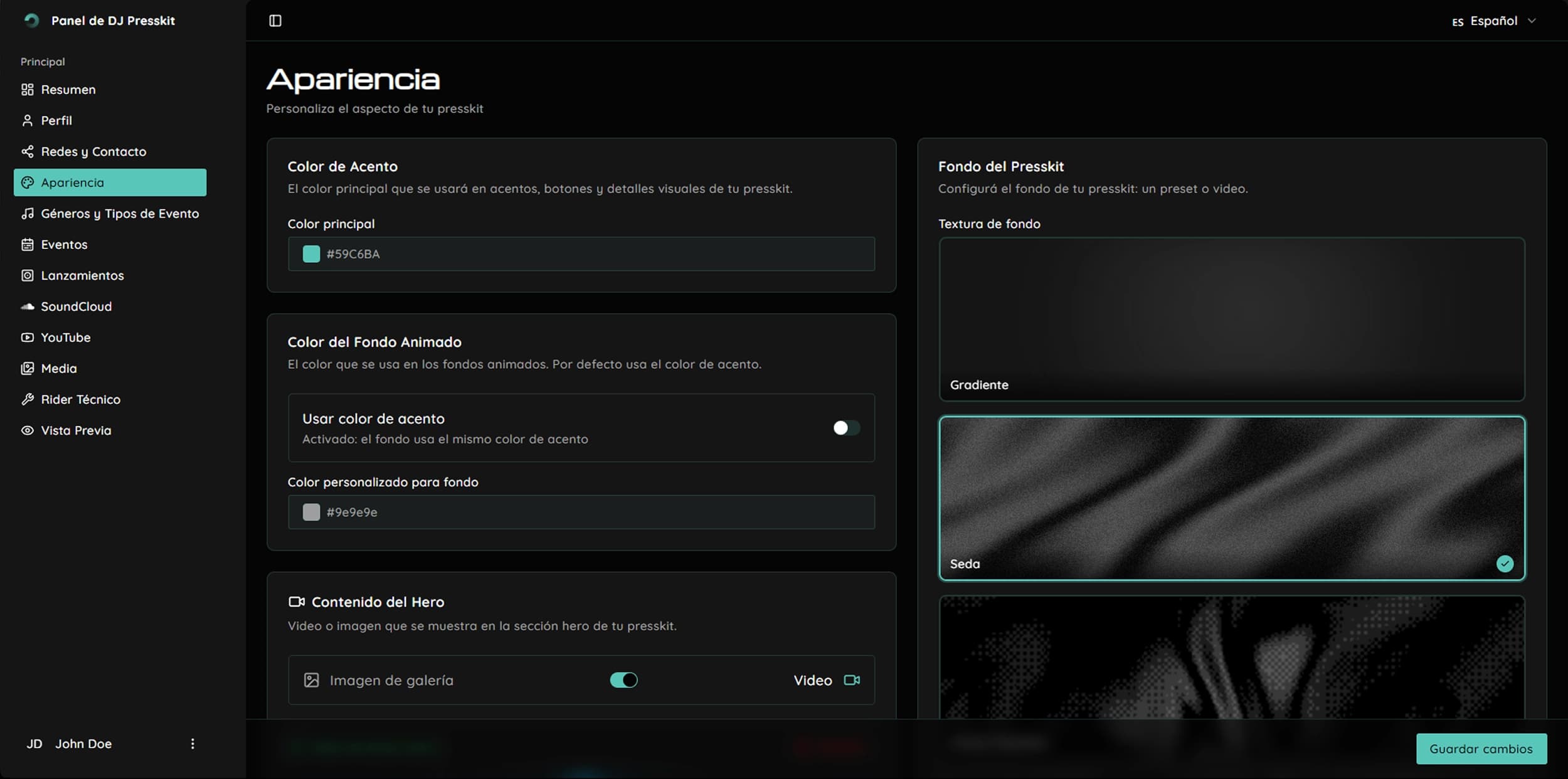Open the three-dot menu next to John Doe
Screen dimensions: 1568x779
point(193,743)
